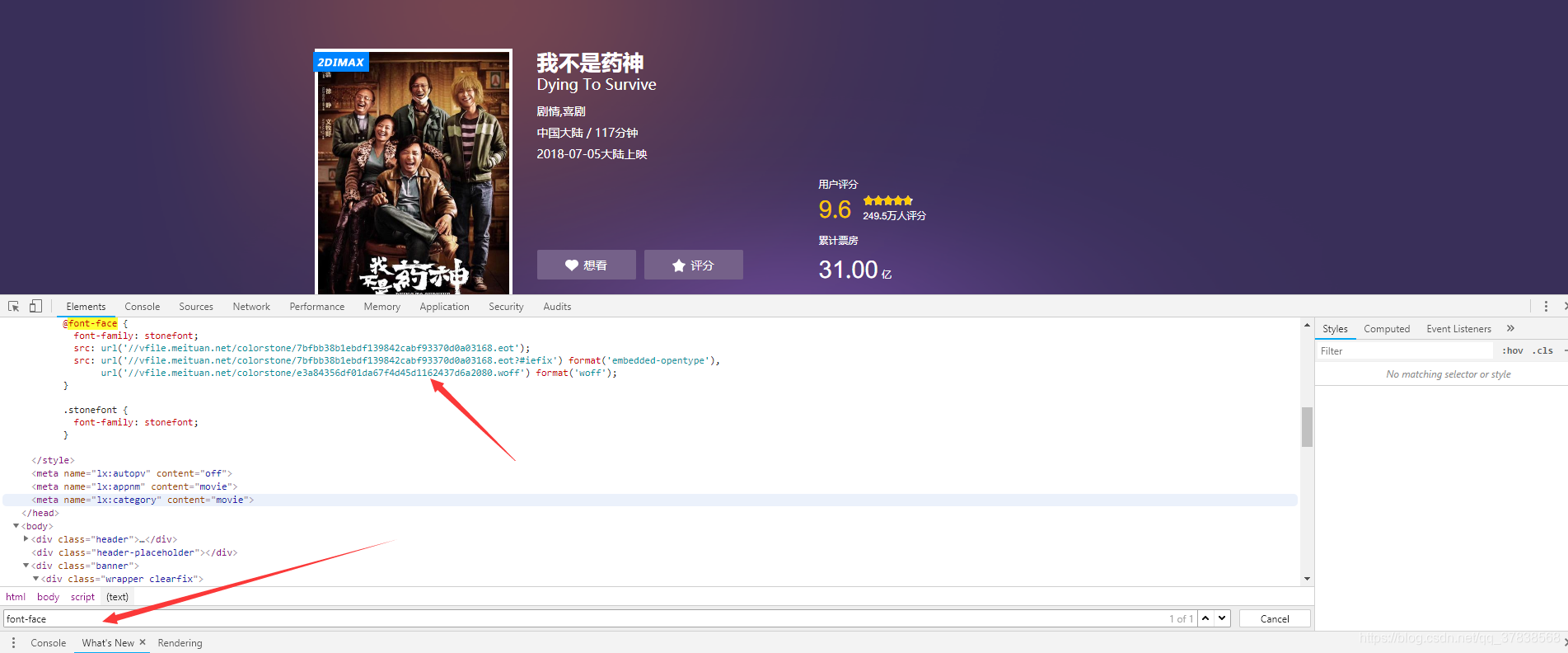Select the Styles sidebar tab
The width and height of the screenshot is (1568, 653).
coord(1335,328)
